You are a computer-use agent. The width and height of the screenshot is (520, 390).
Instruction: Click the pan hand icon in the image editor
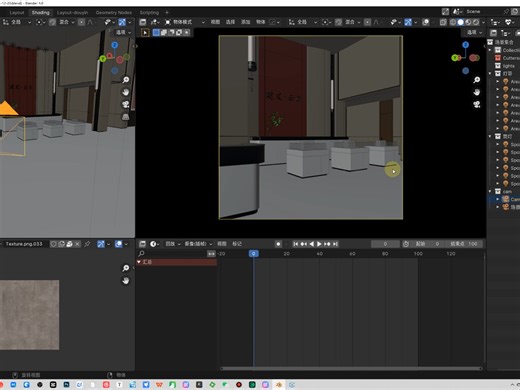125,281
